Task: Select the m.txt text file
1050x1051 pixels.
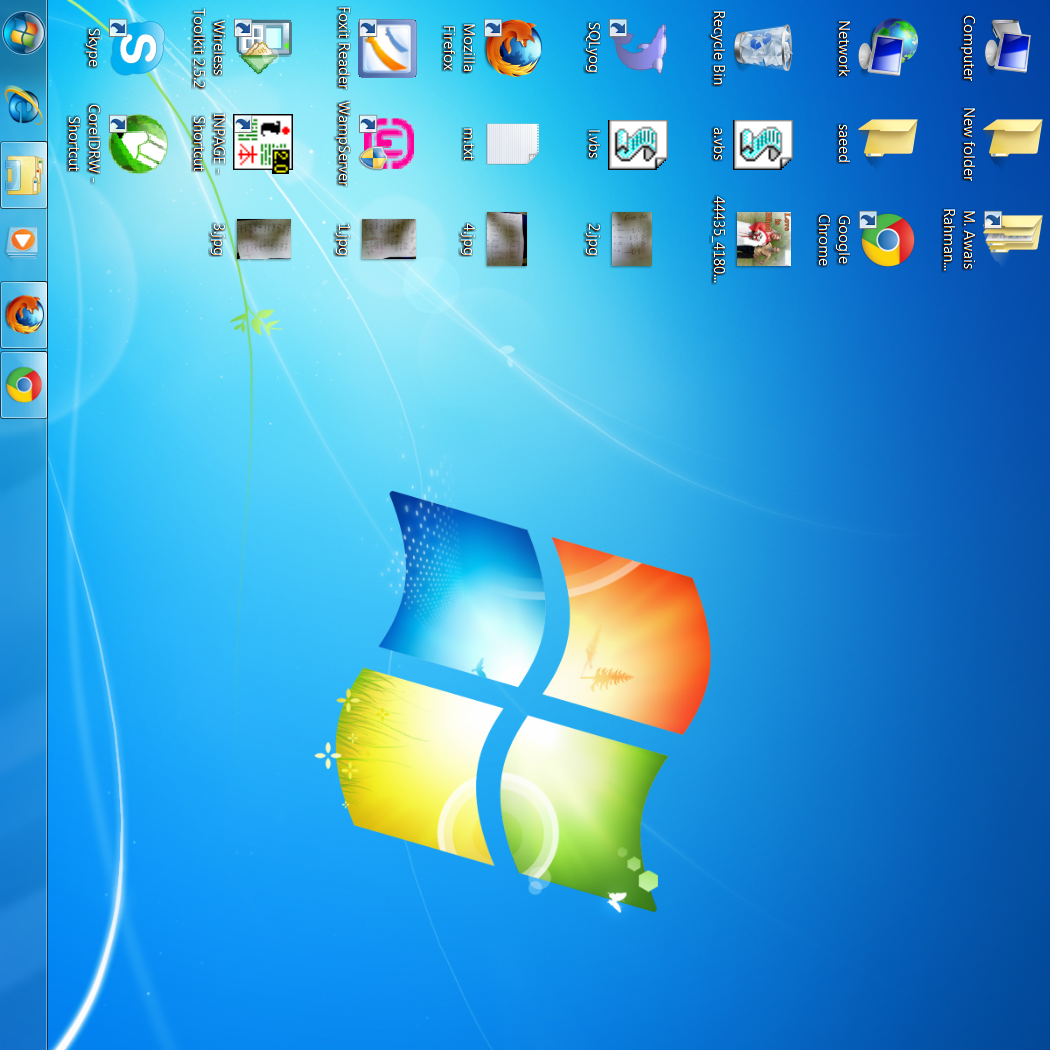Action: 512,143
